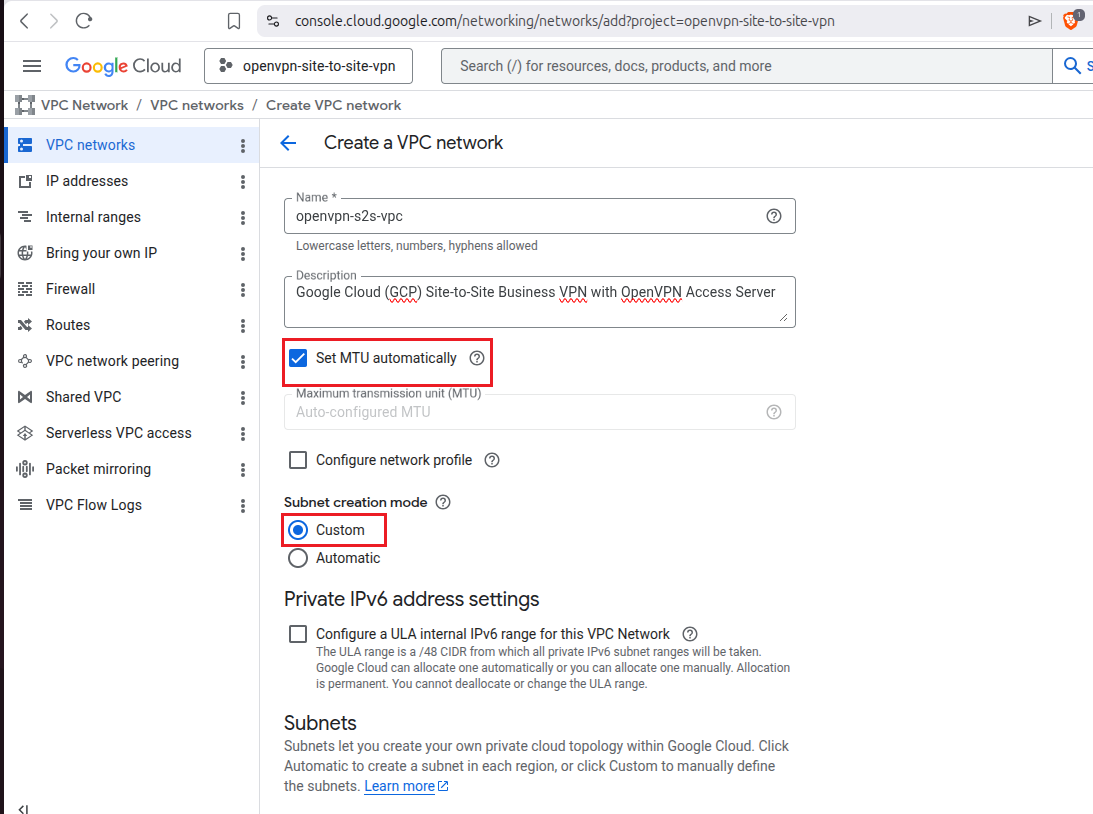Screen dimensions: 1093x814
Task: Click the Private IPv6 address settings heading
Action: 411,600
